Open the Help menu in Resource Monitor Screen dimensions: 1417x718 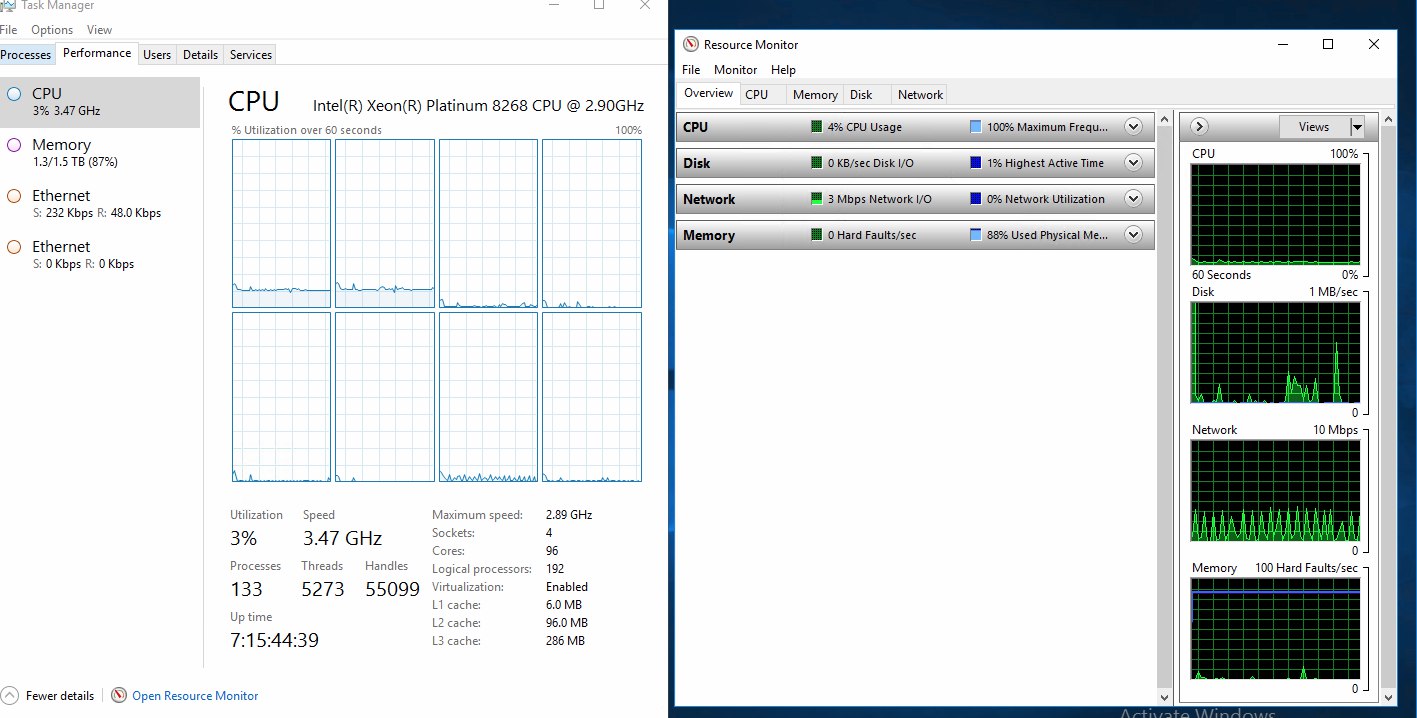[783, 70]
